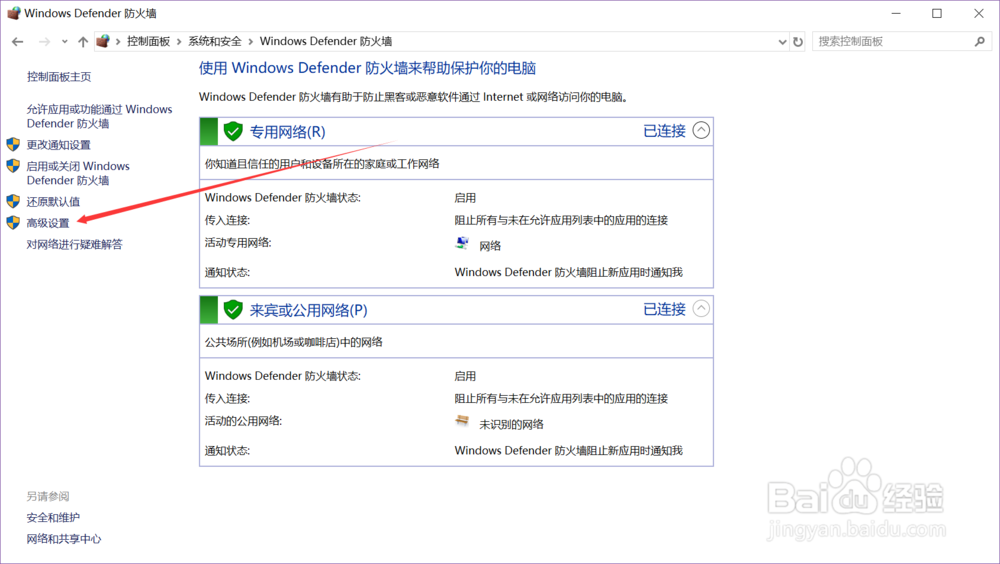Open 控制面板 breadcrumb
This screenshot has height=564, width=1000.
(149, 41)
